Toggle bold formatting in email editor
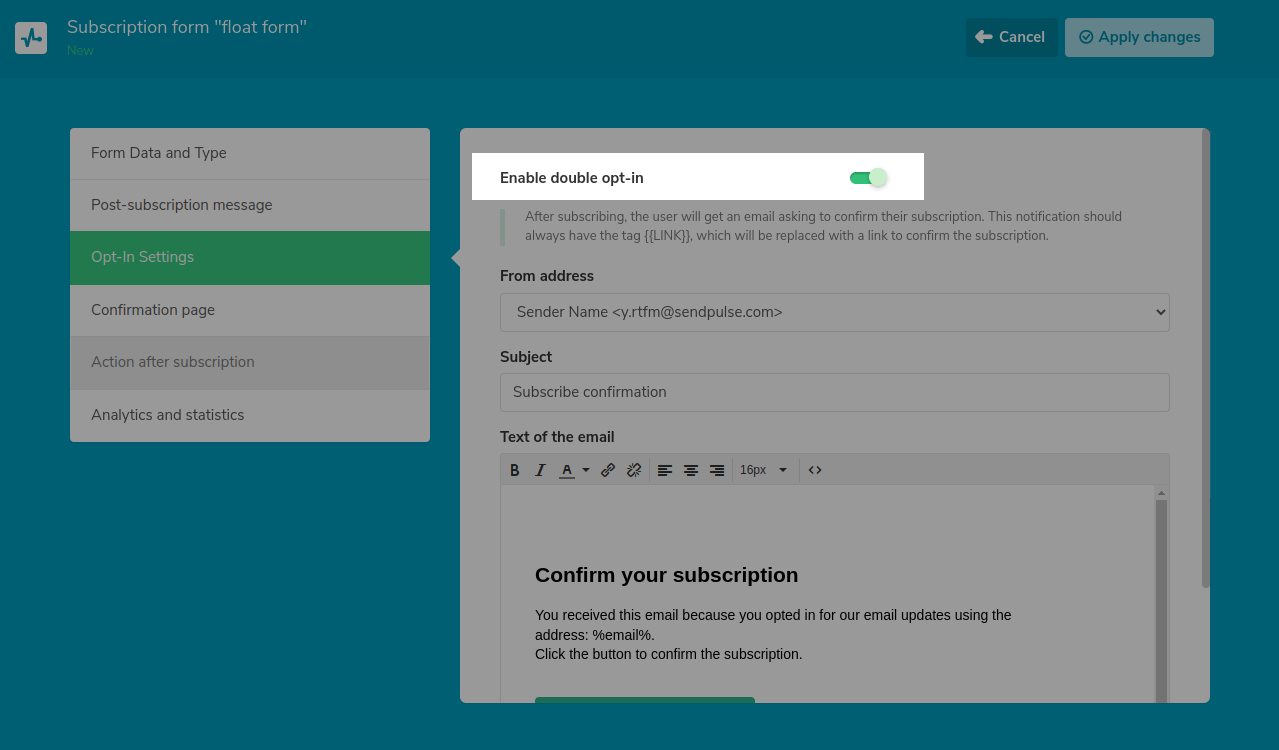This screenshot has height=750, width=1279. (515, 470)
